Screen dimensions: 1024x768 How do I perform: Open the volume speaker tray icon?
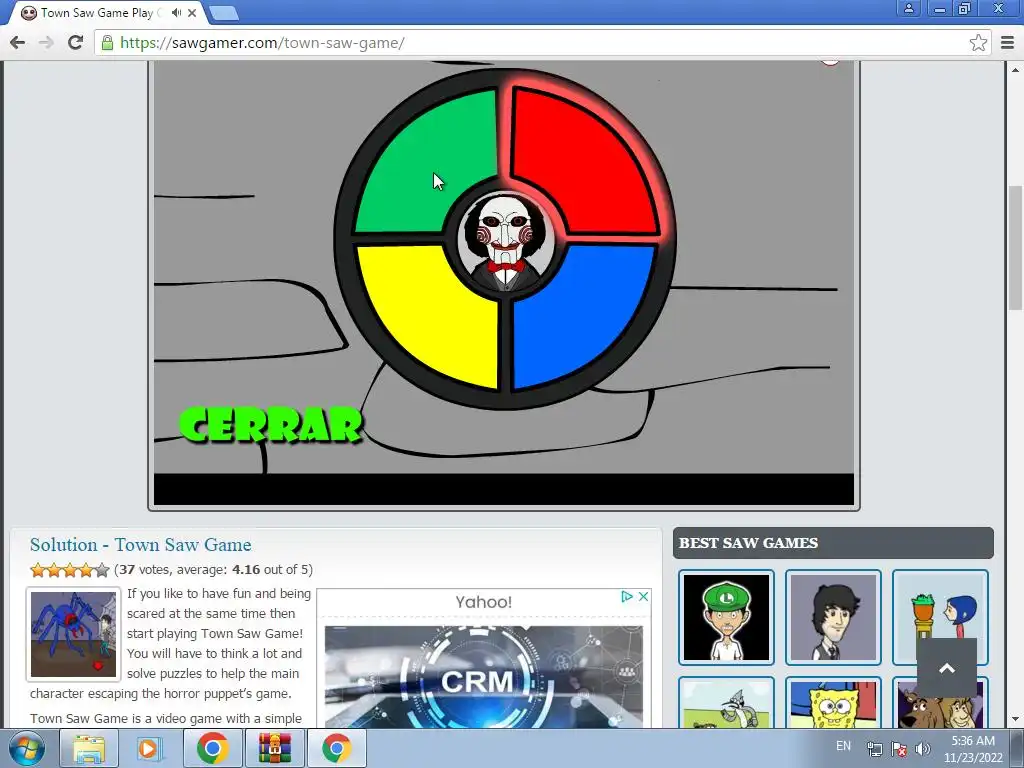(x=923, y=749)
